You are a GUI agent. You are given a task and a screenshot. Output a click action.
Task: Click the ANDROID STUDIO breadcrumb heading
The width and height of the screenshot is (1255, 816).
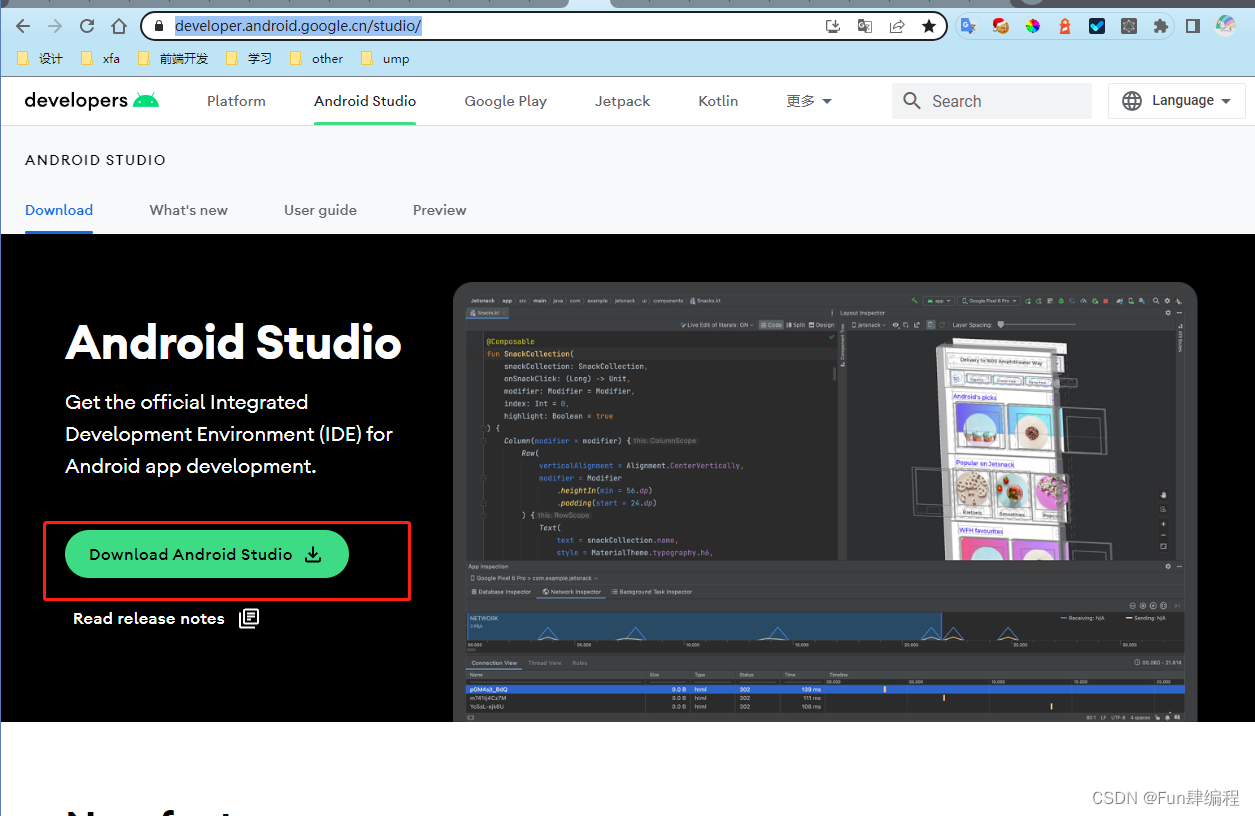(95, 160)
